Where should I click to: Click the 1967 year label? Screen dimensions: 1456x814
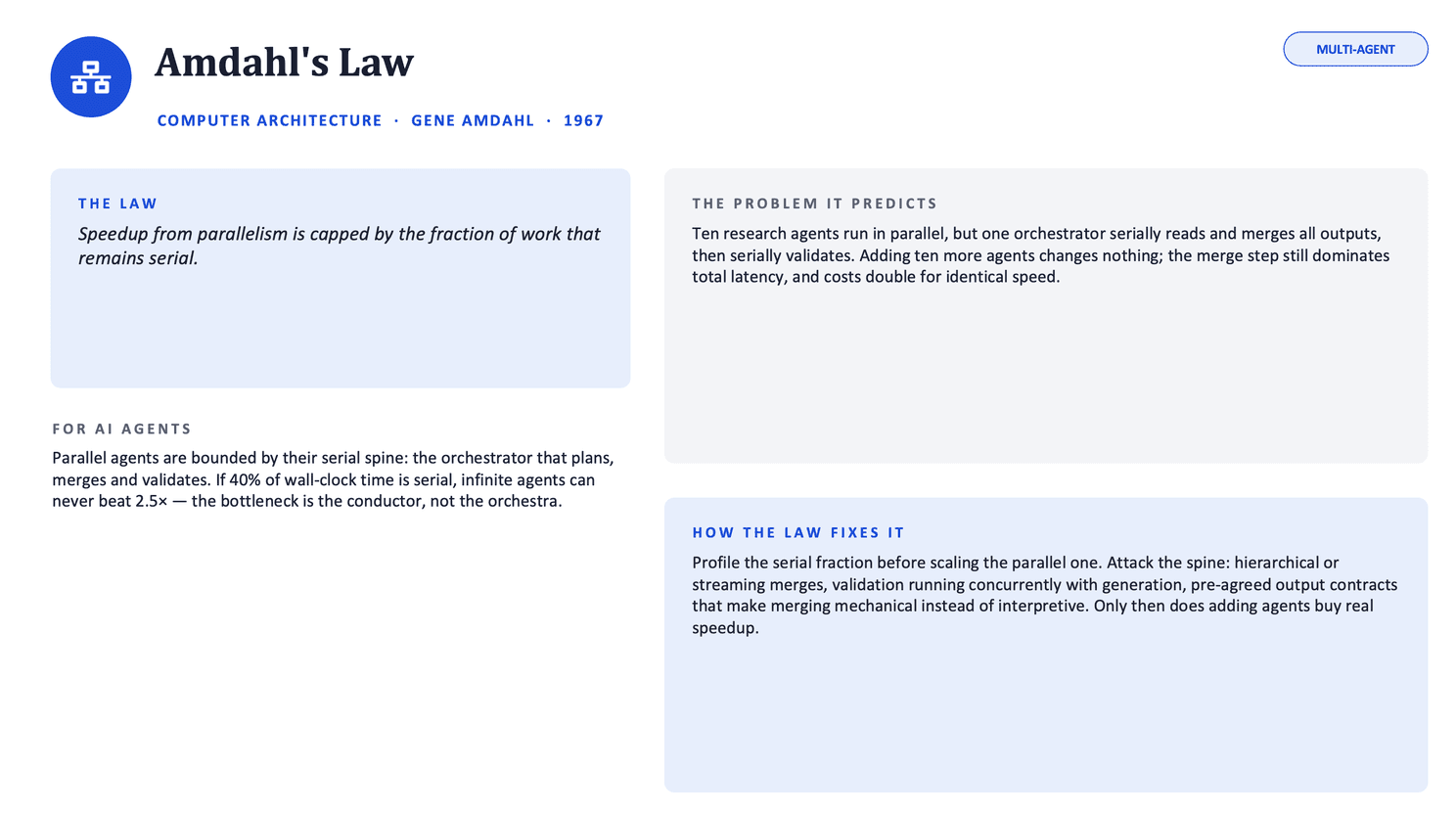coord(583,120)
